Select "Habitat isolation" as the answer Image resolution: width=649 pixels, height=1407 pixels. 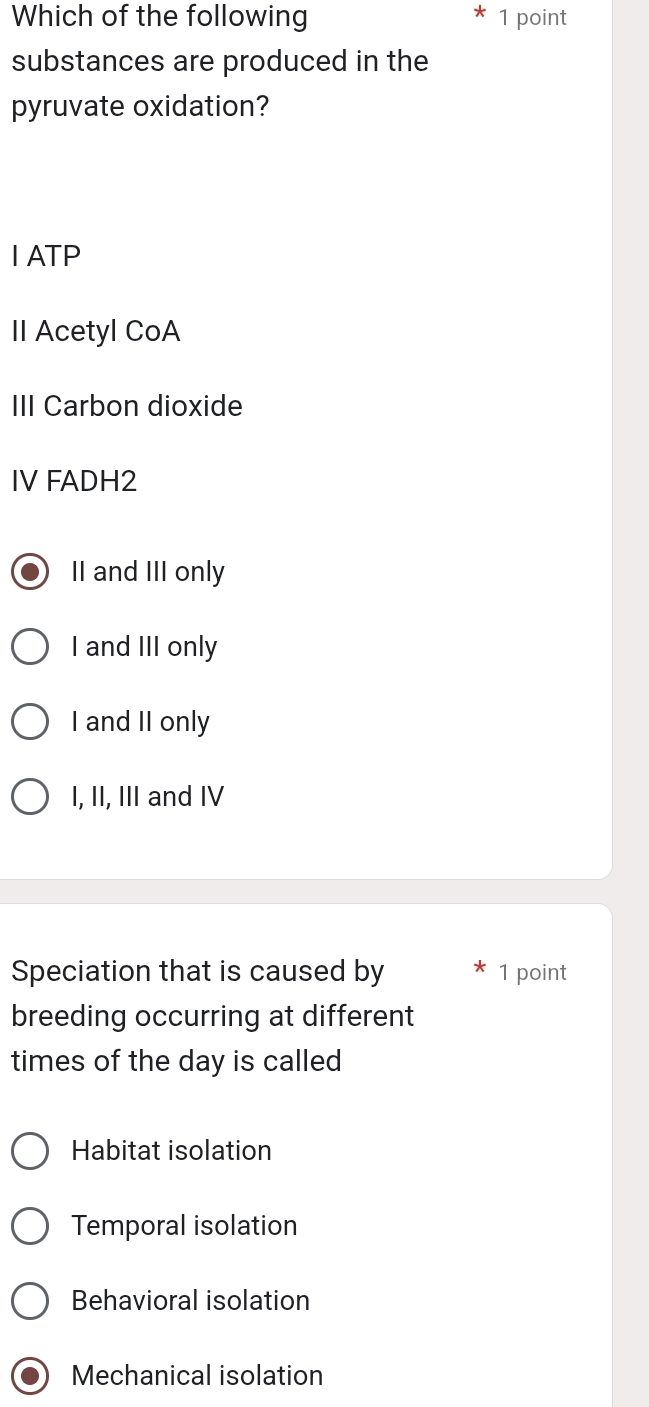(x=30, y=1150)
